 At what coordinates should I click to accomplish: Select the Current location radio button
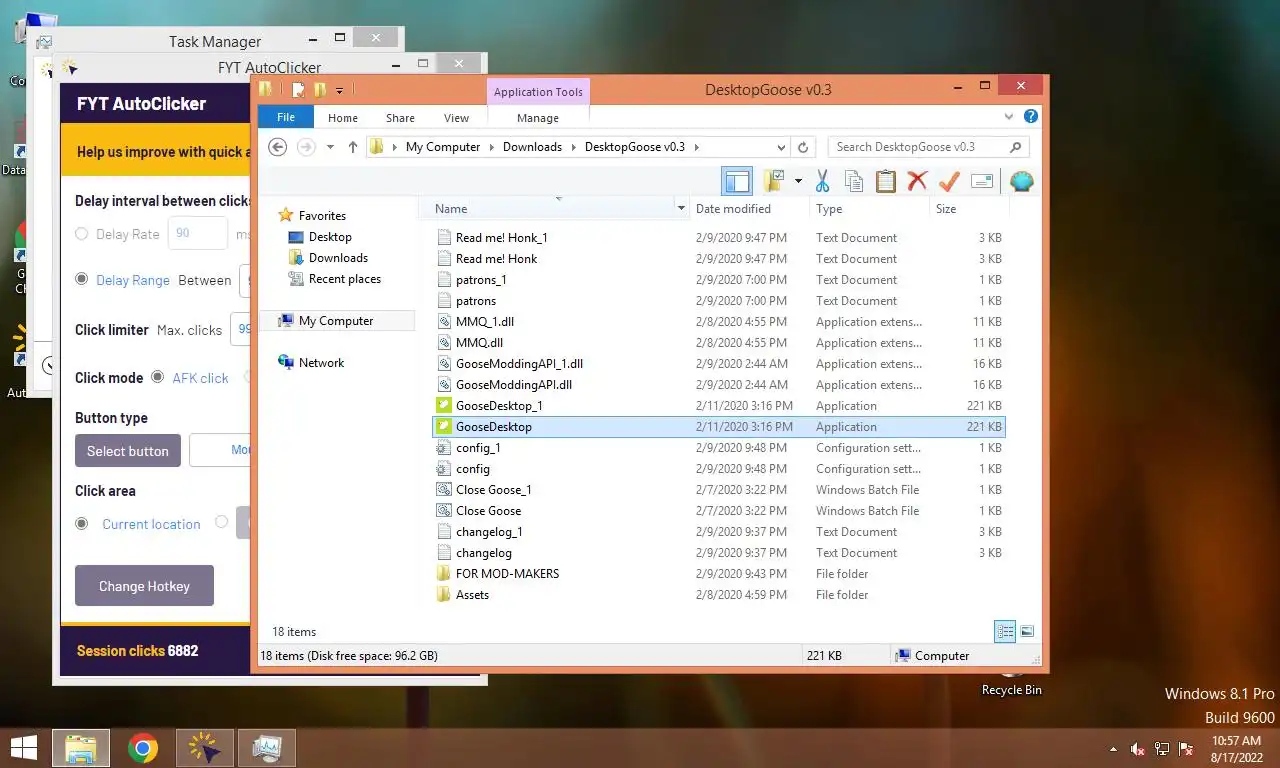[x=82, y=523]
